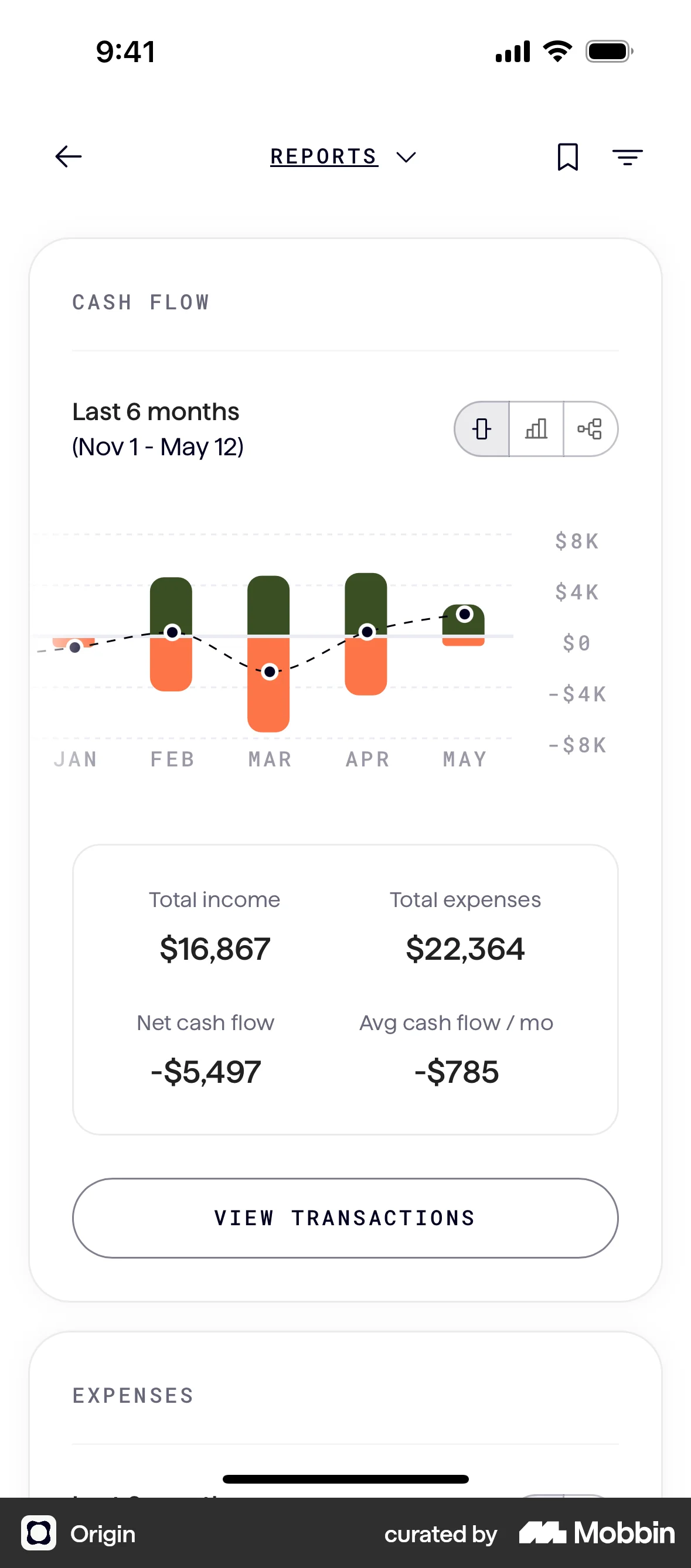Image resolution: width=691 pixels, height=1568 pixels.
Task: Tap the Last 6 months date range
Action: pyautogui.click(x=158, y=428)
